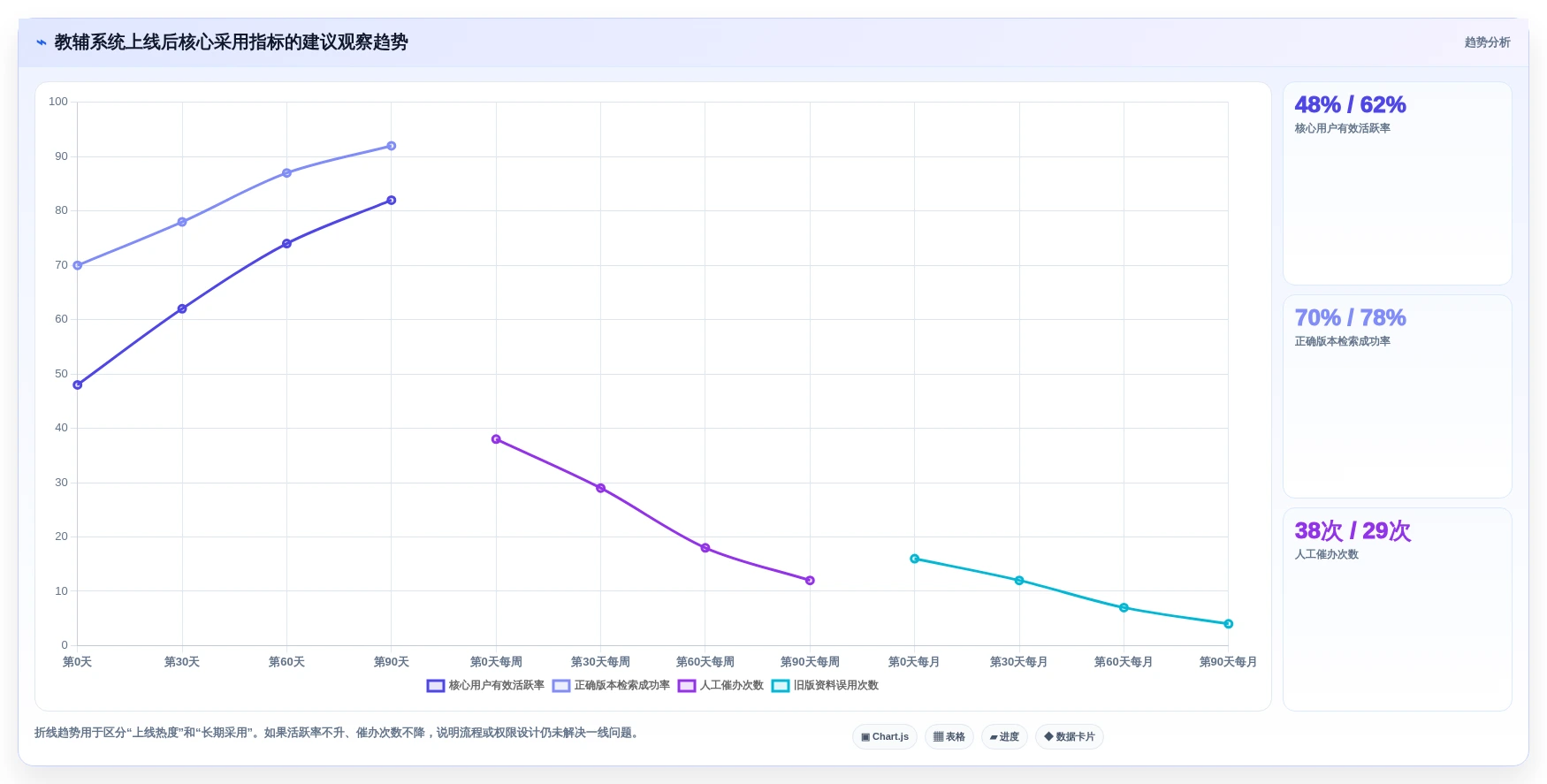Image resolution: width=1547 pixels, height=784 pixels.
Task: Click the x-axis label 第0天每月
Action: click(x=914, y=662)
